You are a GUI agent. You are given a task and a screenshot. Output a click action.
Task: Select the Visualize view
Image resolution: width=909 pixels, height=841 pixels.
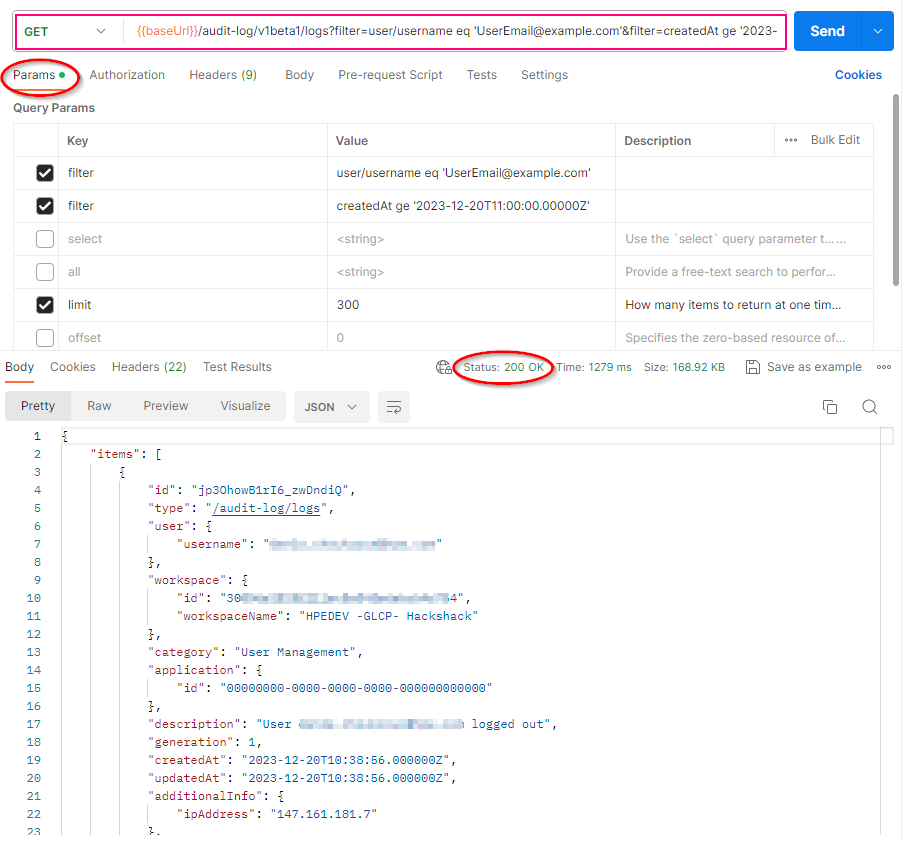(x=245, y=406)
